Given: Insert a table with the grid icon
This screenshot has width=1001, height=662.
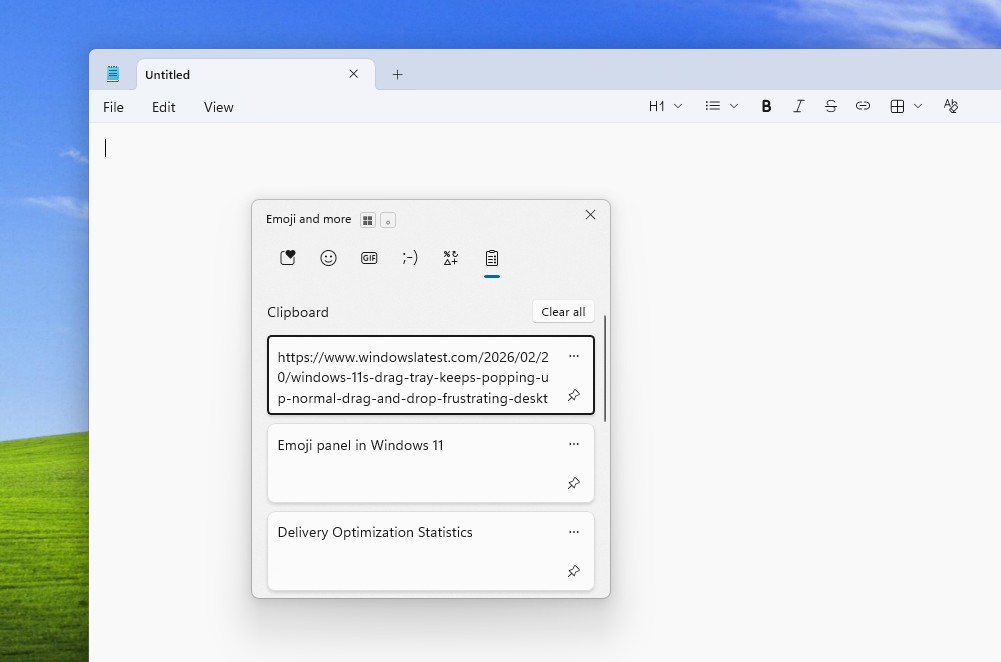Looking at the screenshot, I should (x=897, y=105).
